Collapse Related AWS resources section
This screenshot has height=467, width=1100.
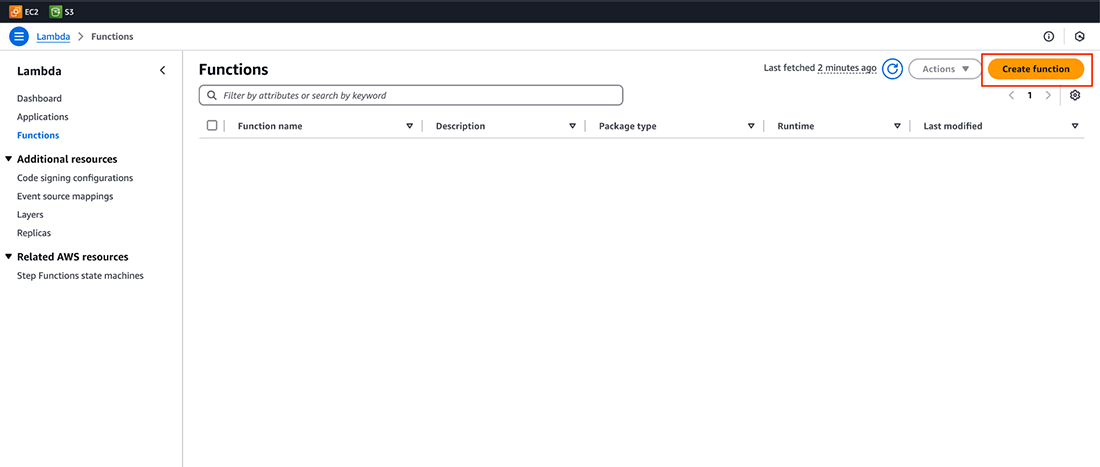click(8, 257)
